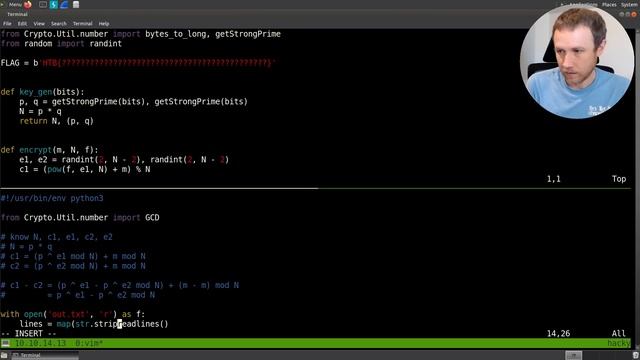Image resolution: width=640 pixels, height=360 pixels.
Task: Open the Places menu in the top panel
Action: tap(609, 4)
